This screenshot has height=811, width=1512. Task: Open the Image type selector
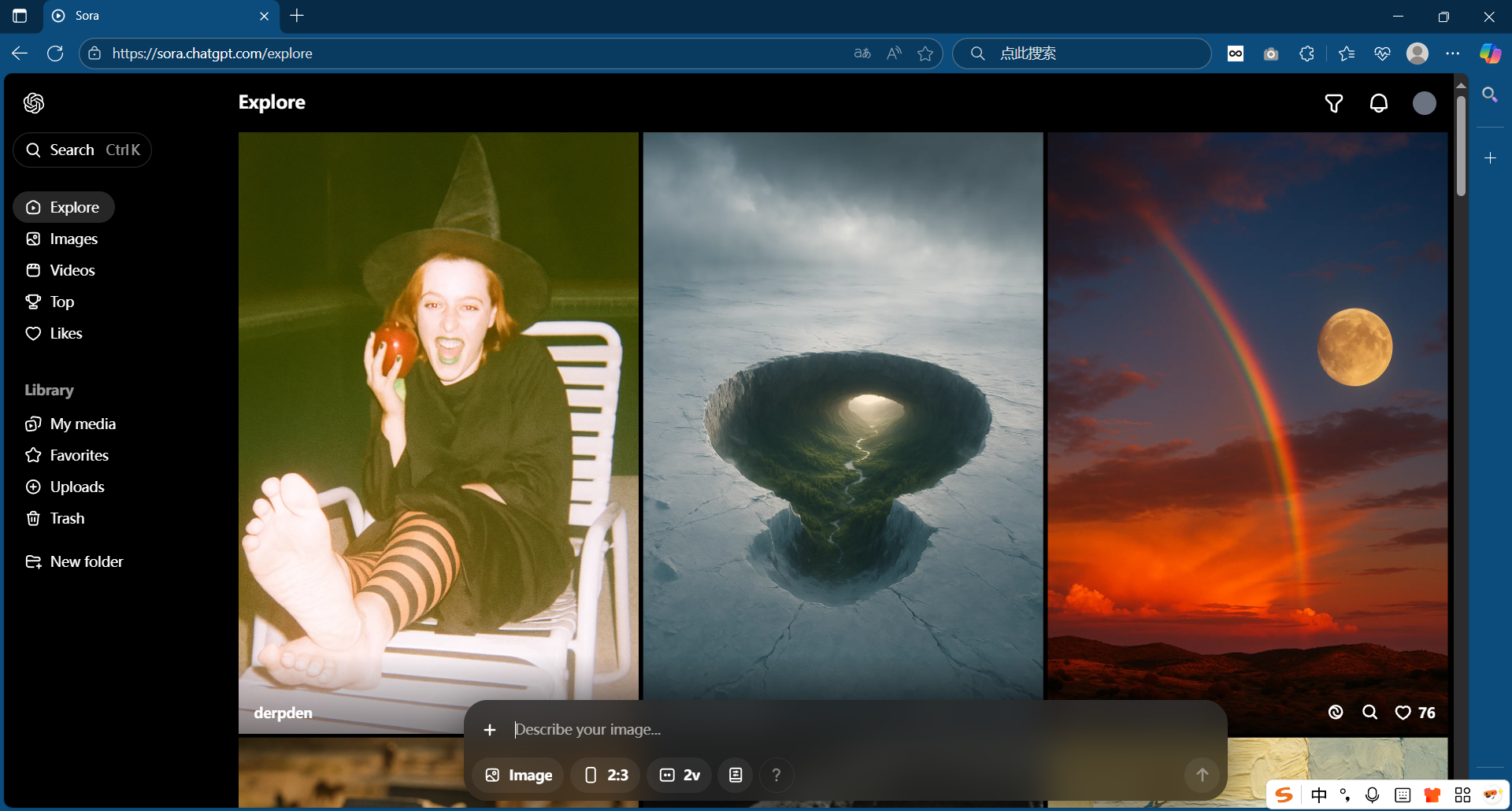pos(518,775)
